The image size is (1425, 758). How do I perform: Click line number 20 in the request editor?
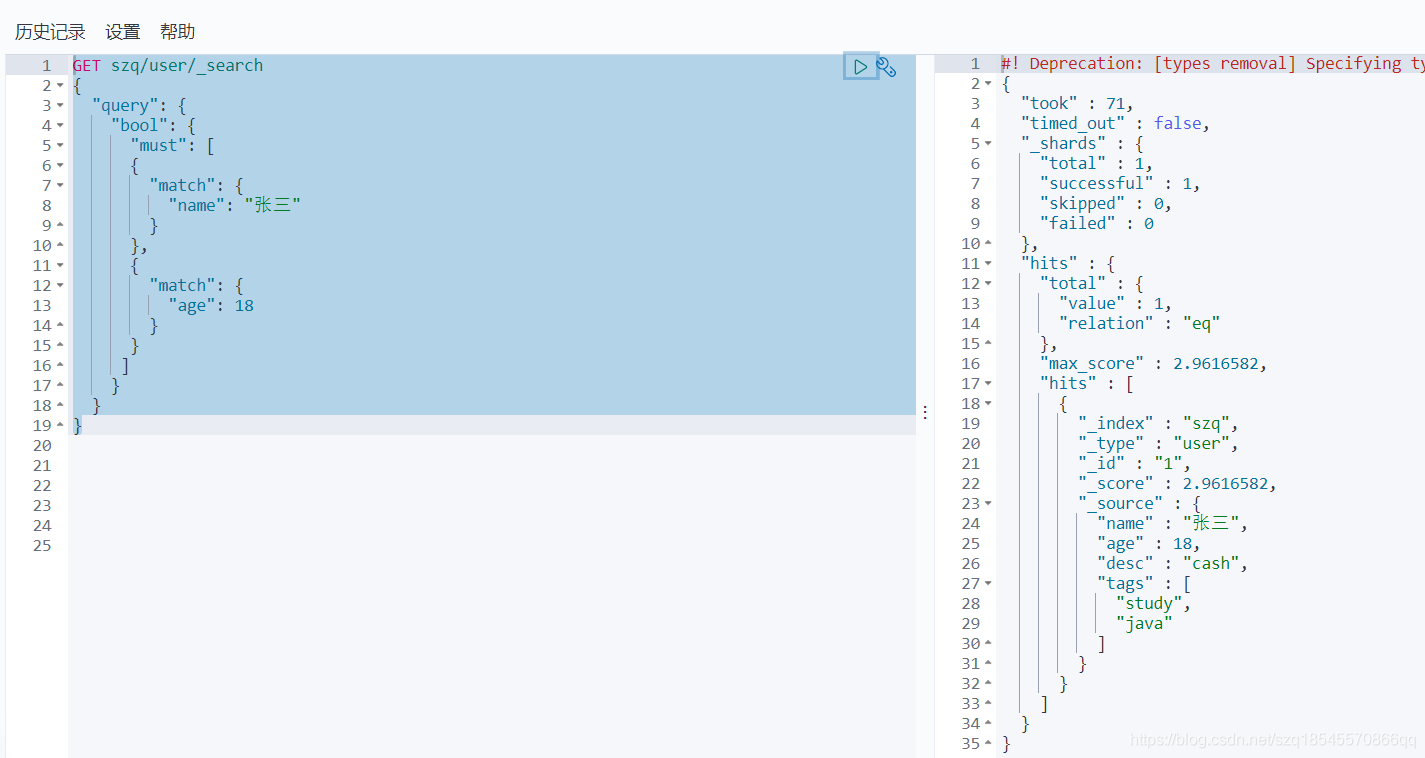pos(42,445)
